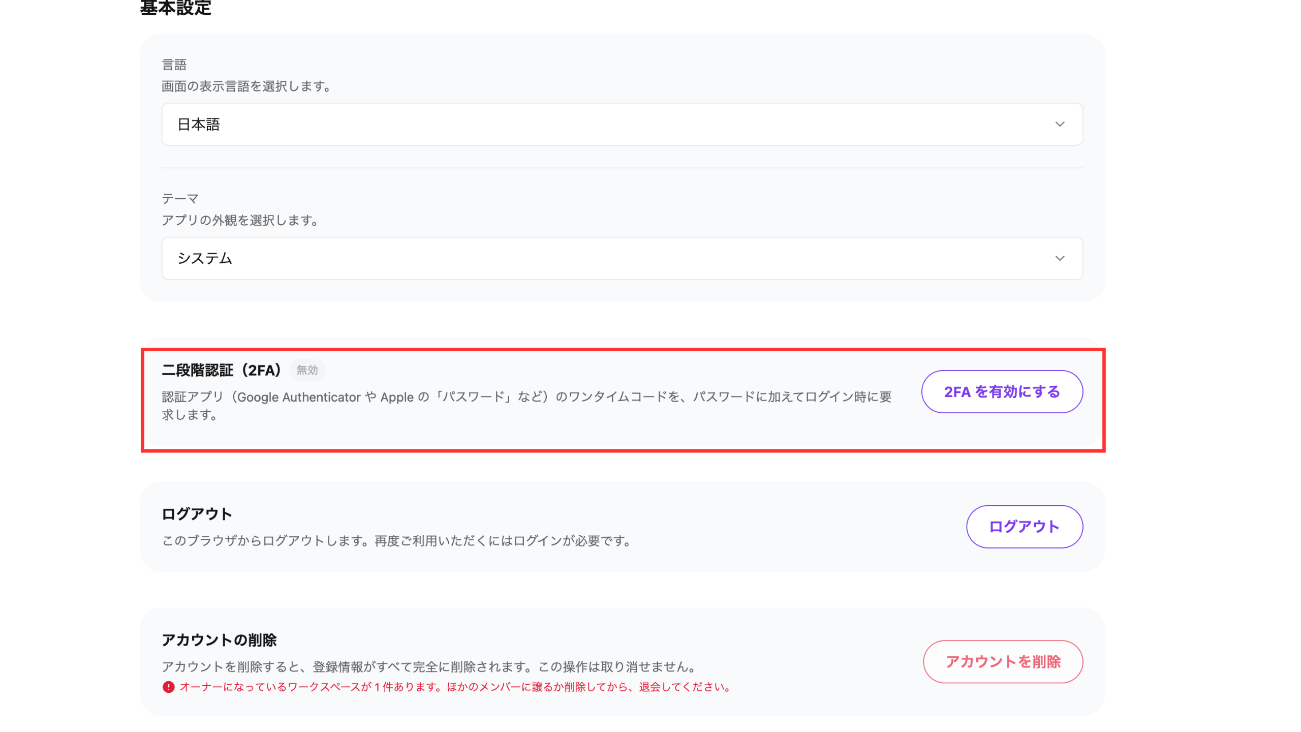
Task: Click the 2FA description mentioning Google Authenticator
Action: pyautogui.click(x=527, y=405)
